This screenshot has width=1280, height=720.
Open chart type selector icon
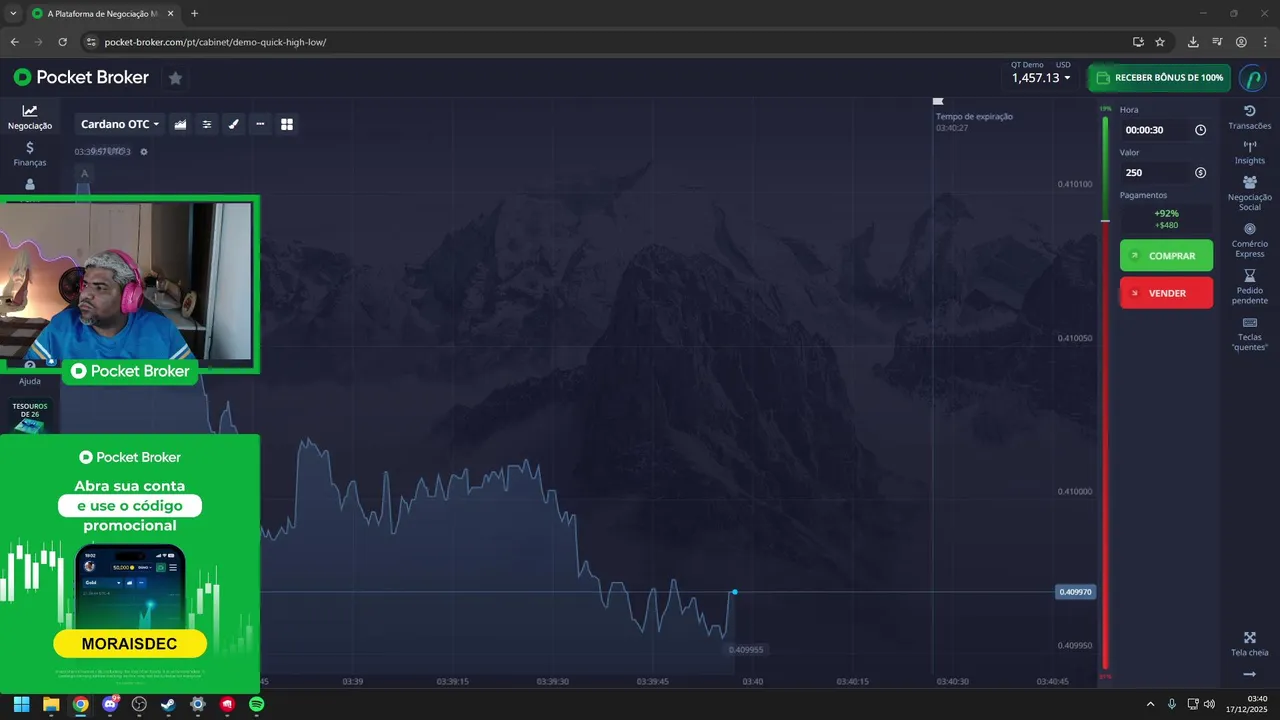pyautogui.click(x=181, y=124)
